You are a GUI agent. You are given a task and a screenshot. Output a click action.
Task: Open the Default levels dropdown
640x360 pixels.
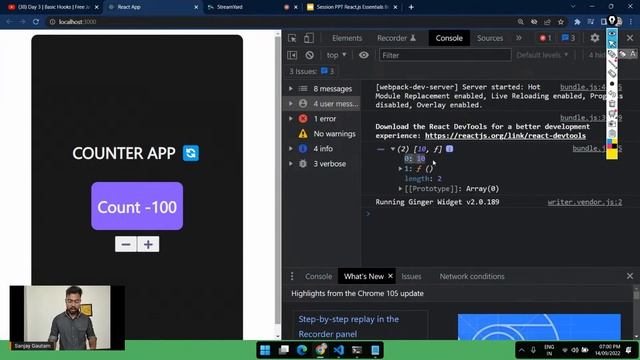tap(542, 55)
